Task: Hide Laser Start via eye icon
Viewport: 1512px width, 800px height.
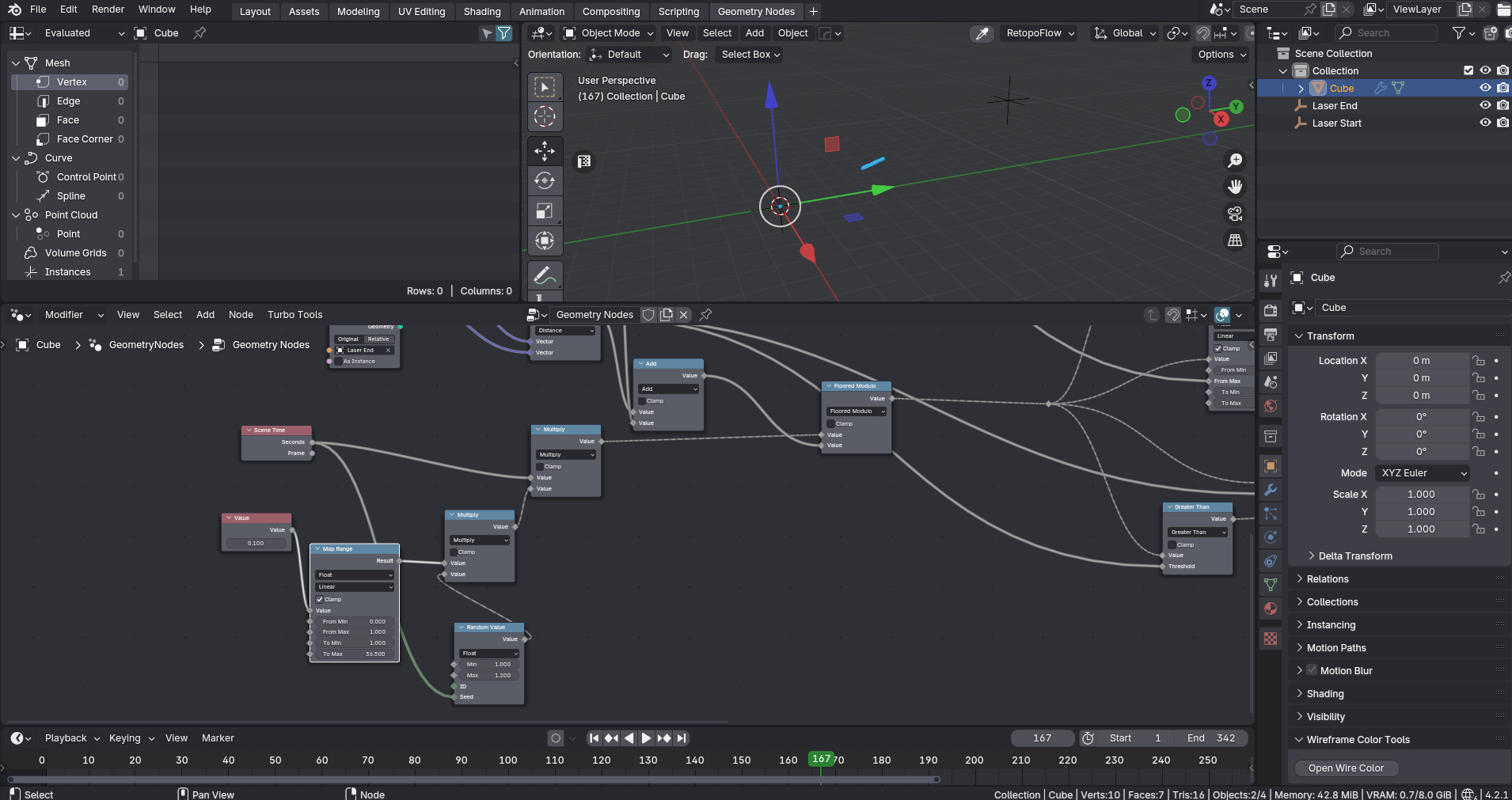Action: [1485, 123]
